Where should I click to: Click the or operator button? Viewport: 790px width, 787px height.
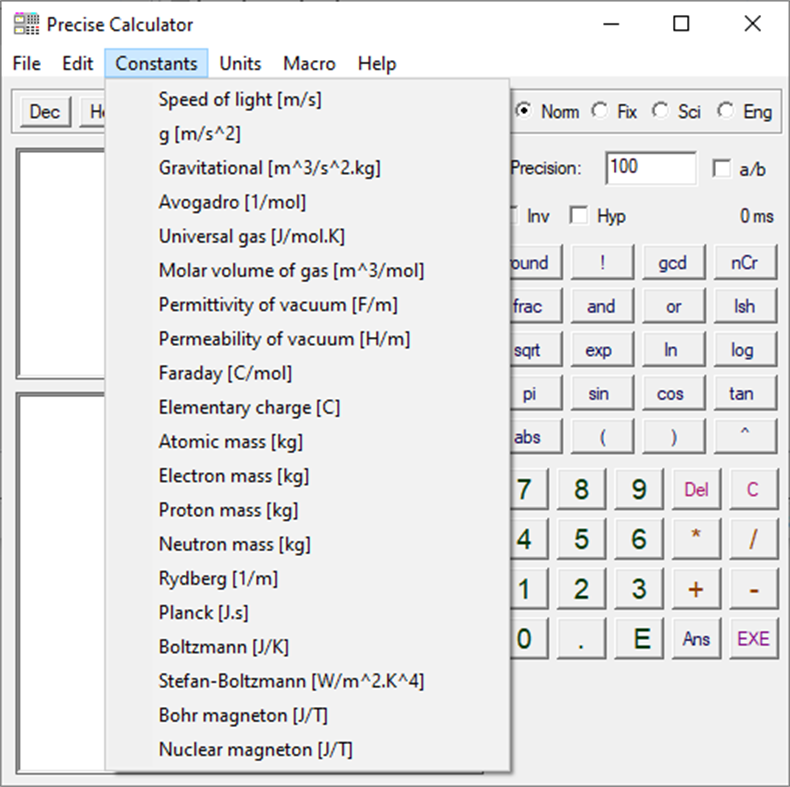pyautogui.click(x=674, y=306)
